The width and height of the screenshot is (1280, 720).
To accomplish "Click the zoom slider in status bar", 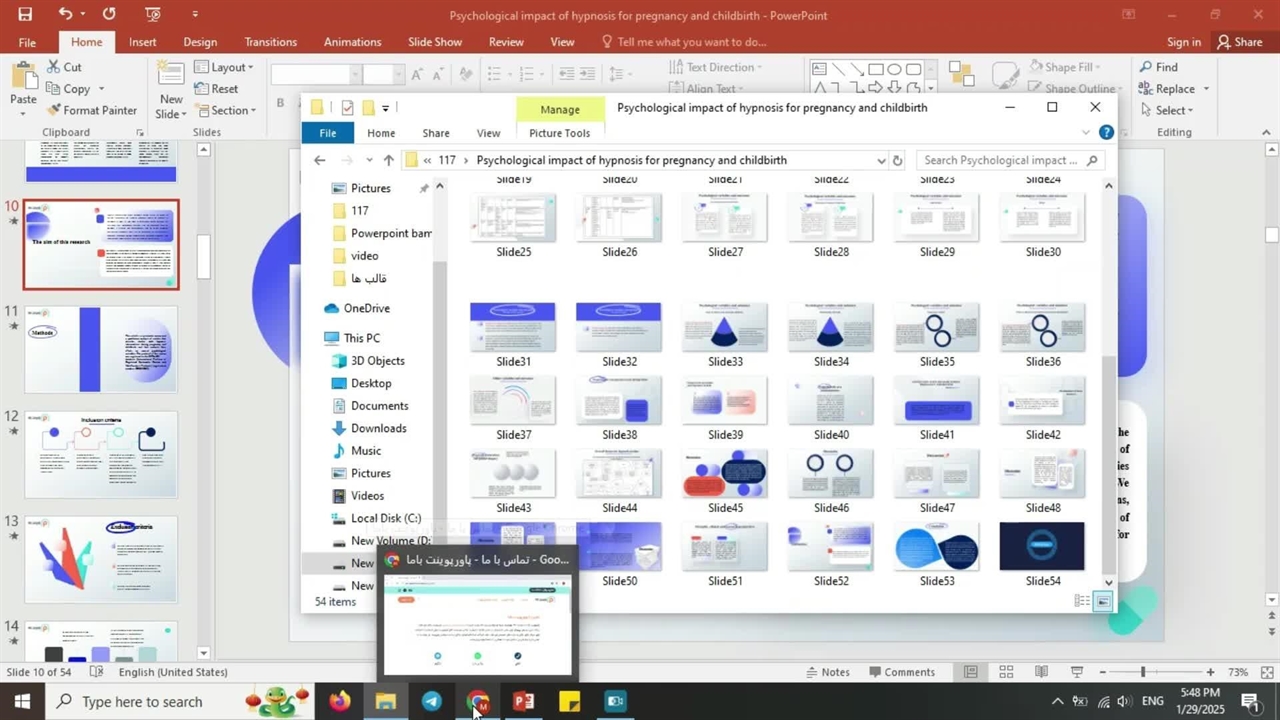I will [x=1143, y=672].
